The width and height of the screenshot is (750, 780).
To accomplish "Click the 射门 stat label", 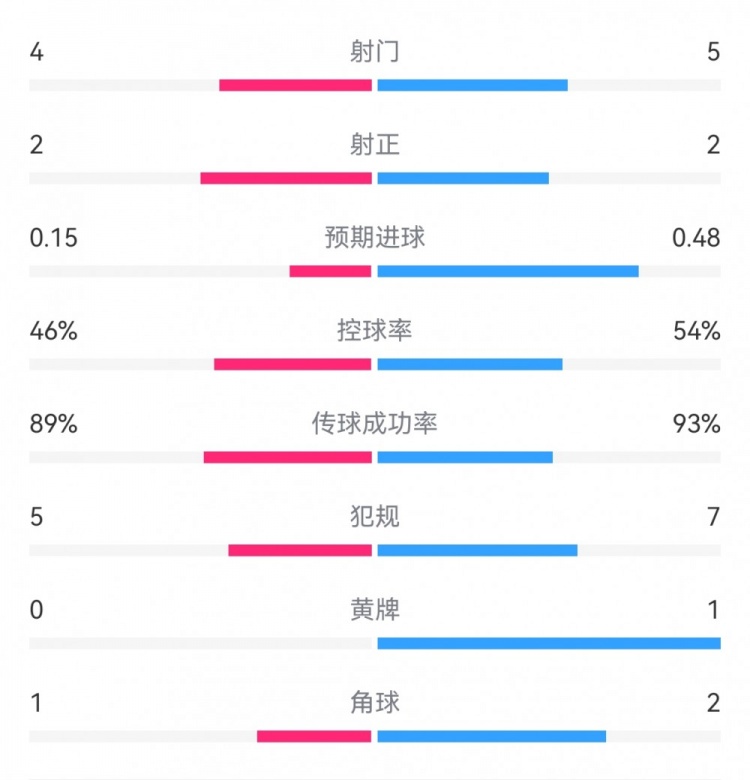I will coord(375,52).
